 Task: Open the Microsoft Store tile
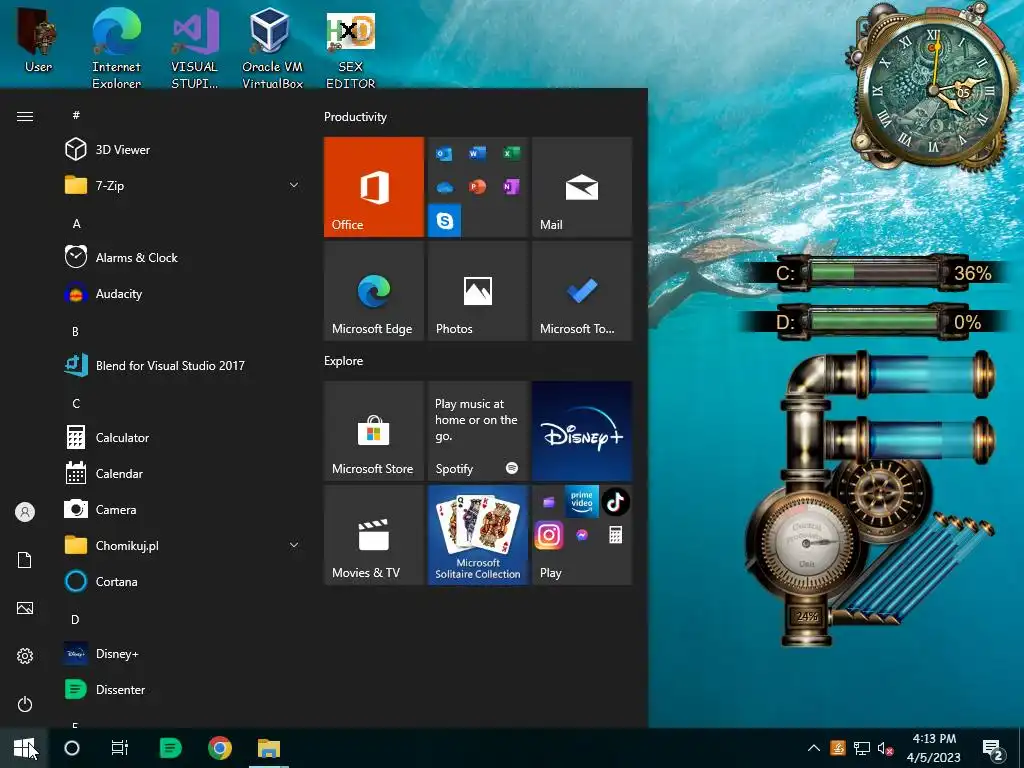[x=374, y=431]
